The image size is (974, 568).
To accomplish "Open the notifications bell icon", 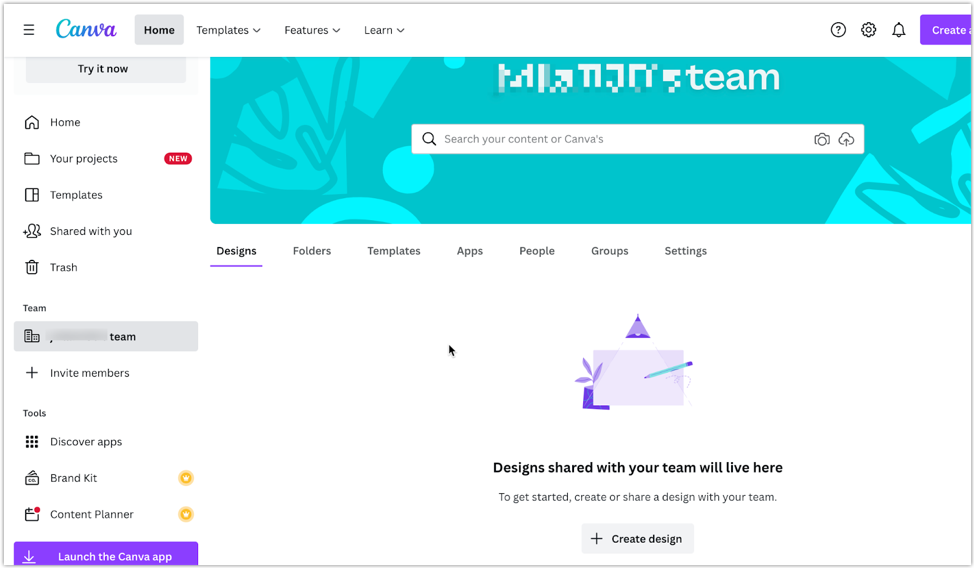I will click(x=898, y=30).
